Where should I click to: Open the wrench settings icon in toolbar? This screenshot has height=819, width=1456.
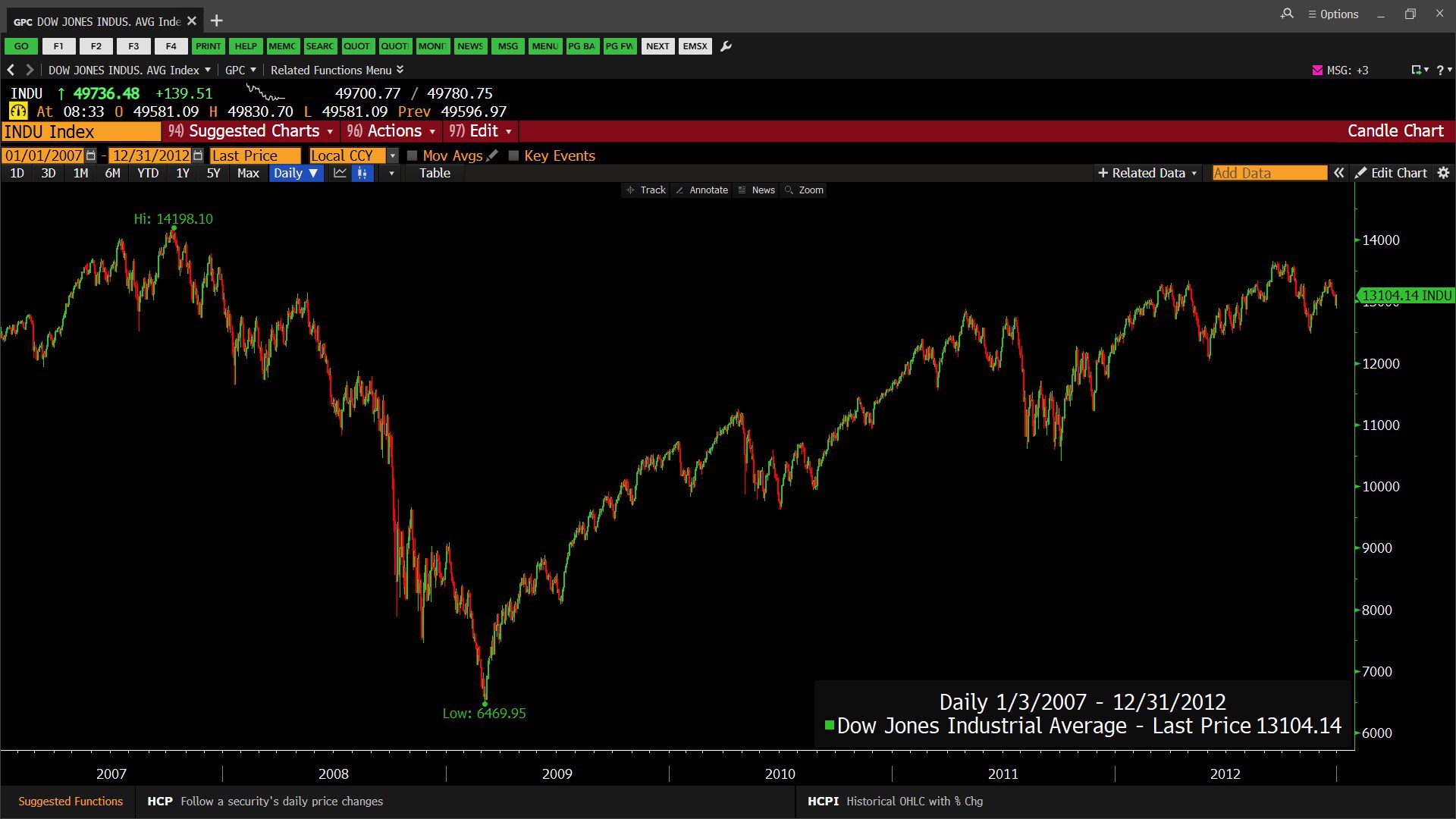coord(726,46)
